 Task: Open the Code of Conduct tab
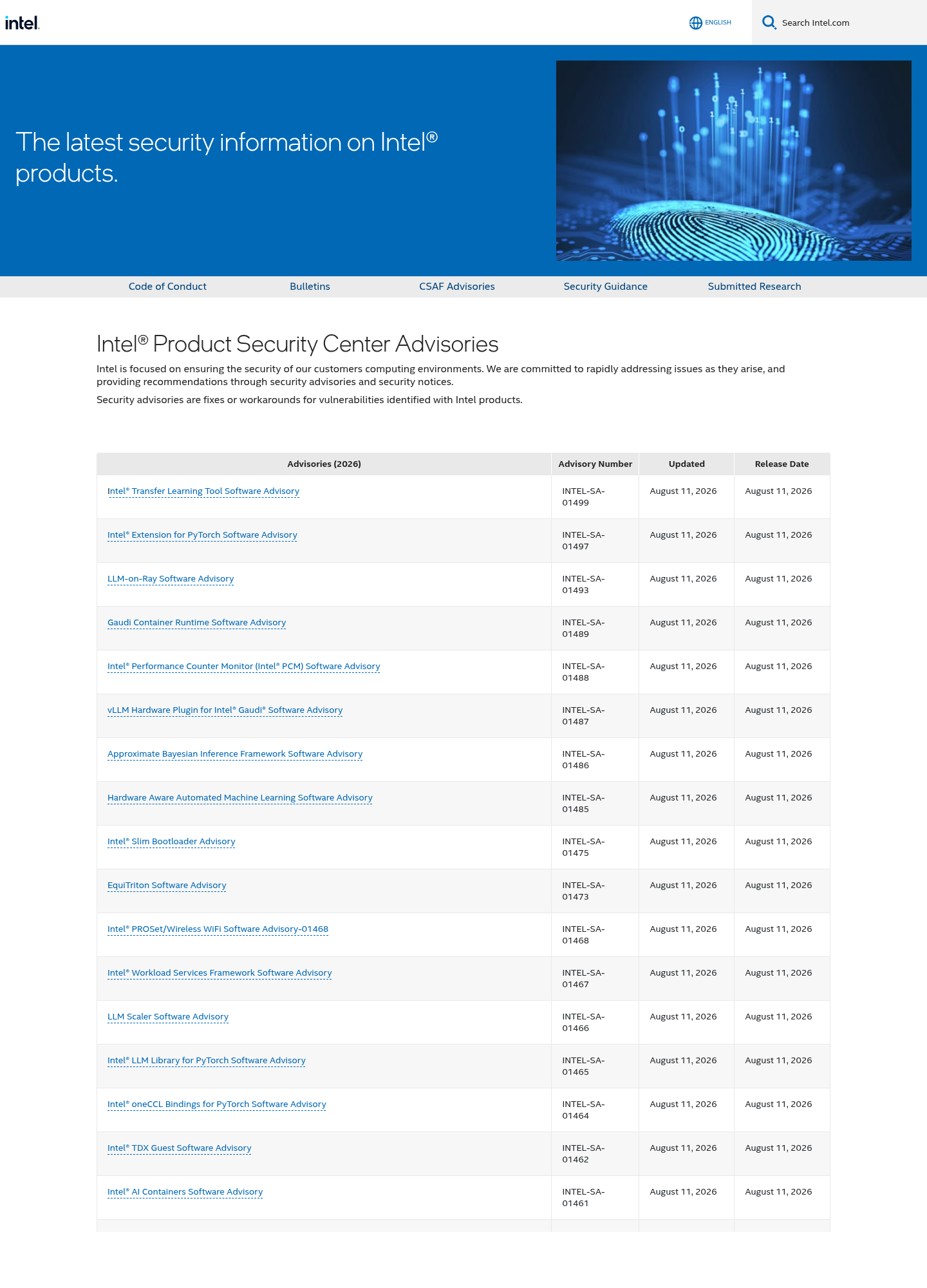point(167,287)
